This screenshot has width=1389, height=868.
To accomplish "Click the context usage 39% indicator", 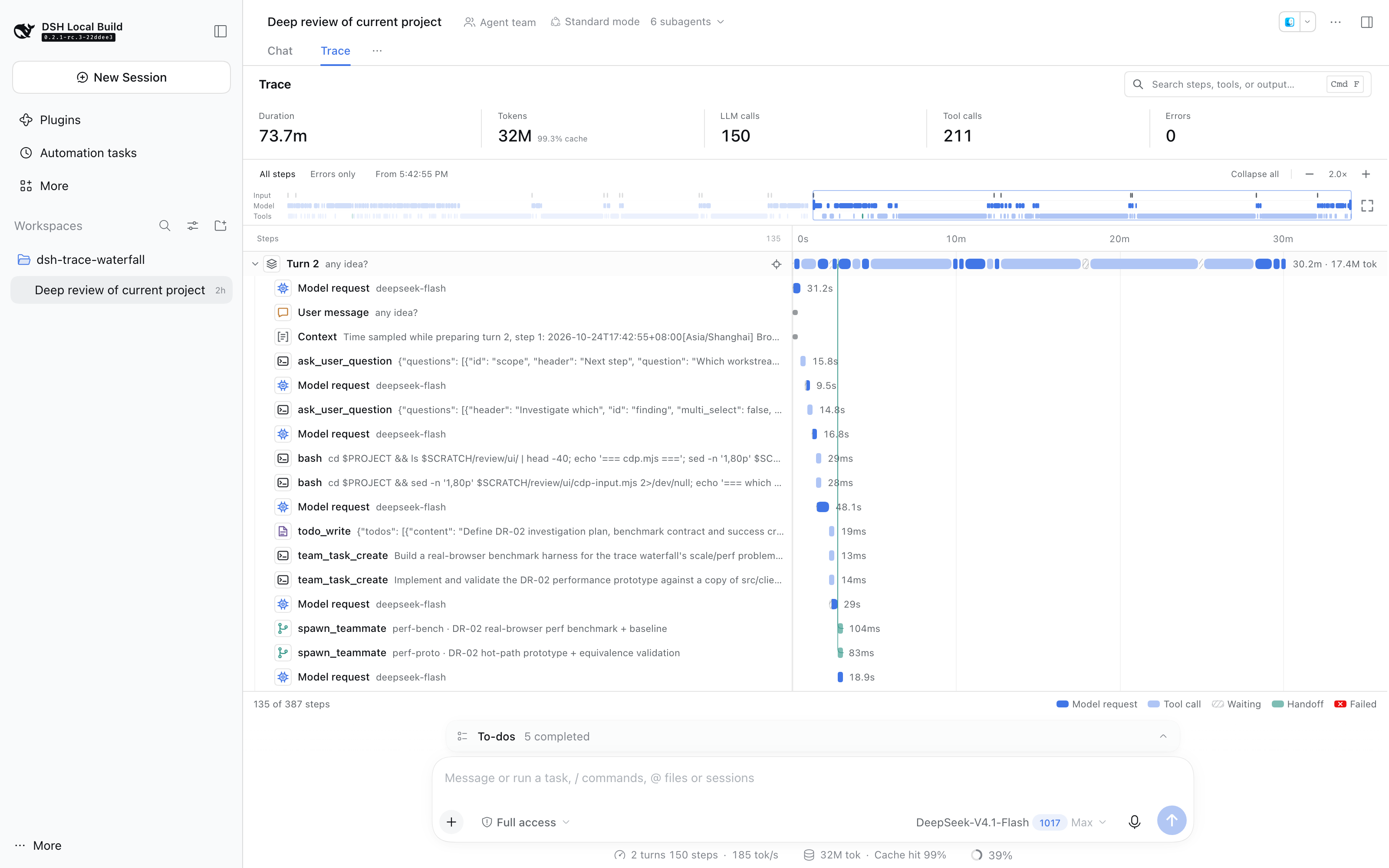I will tap(992, 855).
